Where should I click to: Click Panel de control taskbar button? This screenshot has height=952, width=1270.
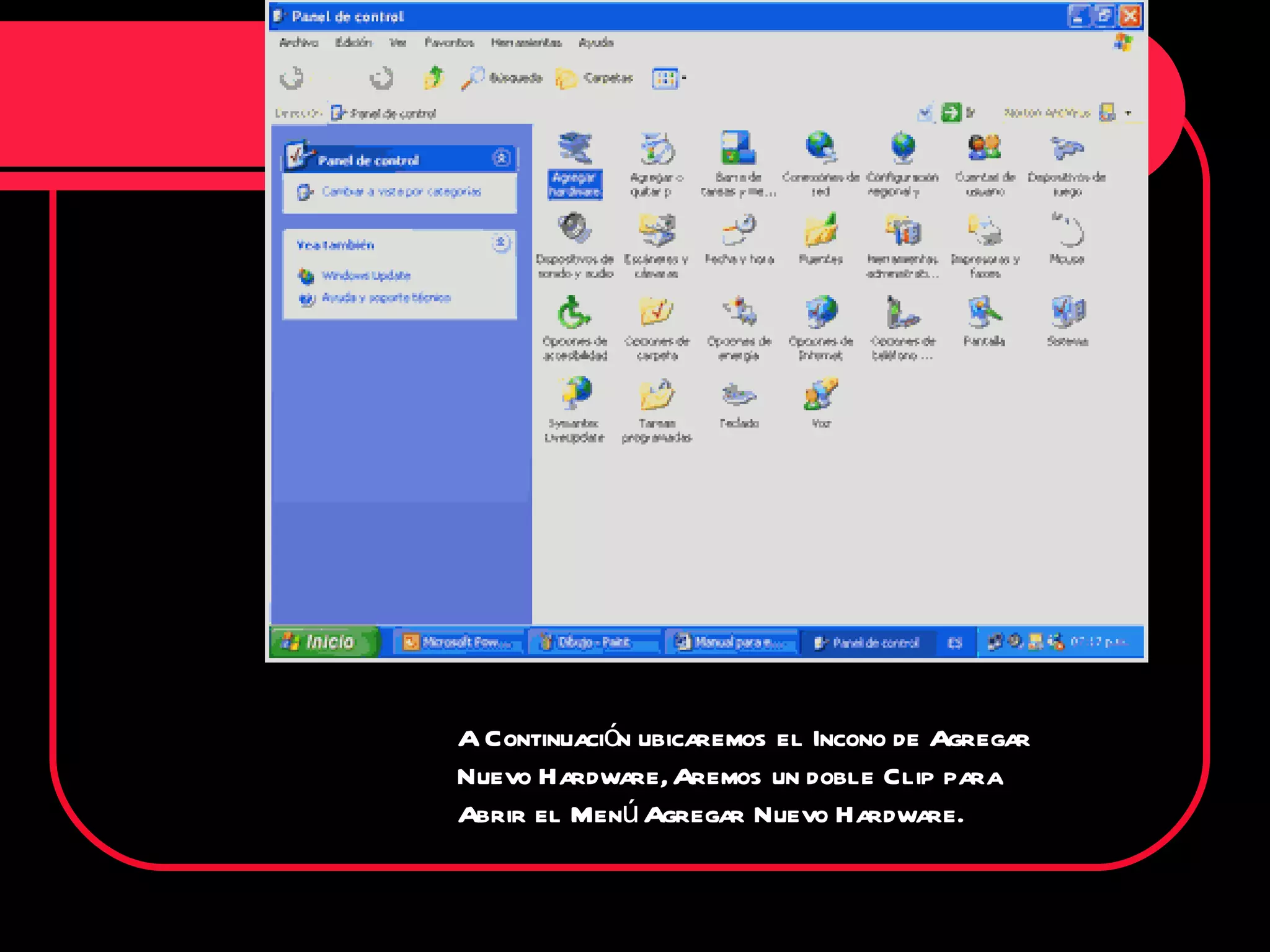click(x=868, y=643)
